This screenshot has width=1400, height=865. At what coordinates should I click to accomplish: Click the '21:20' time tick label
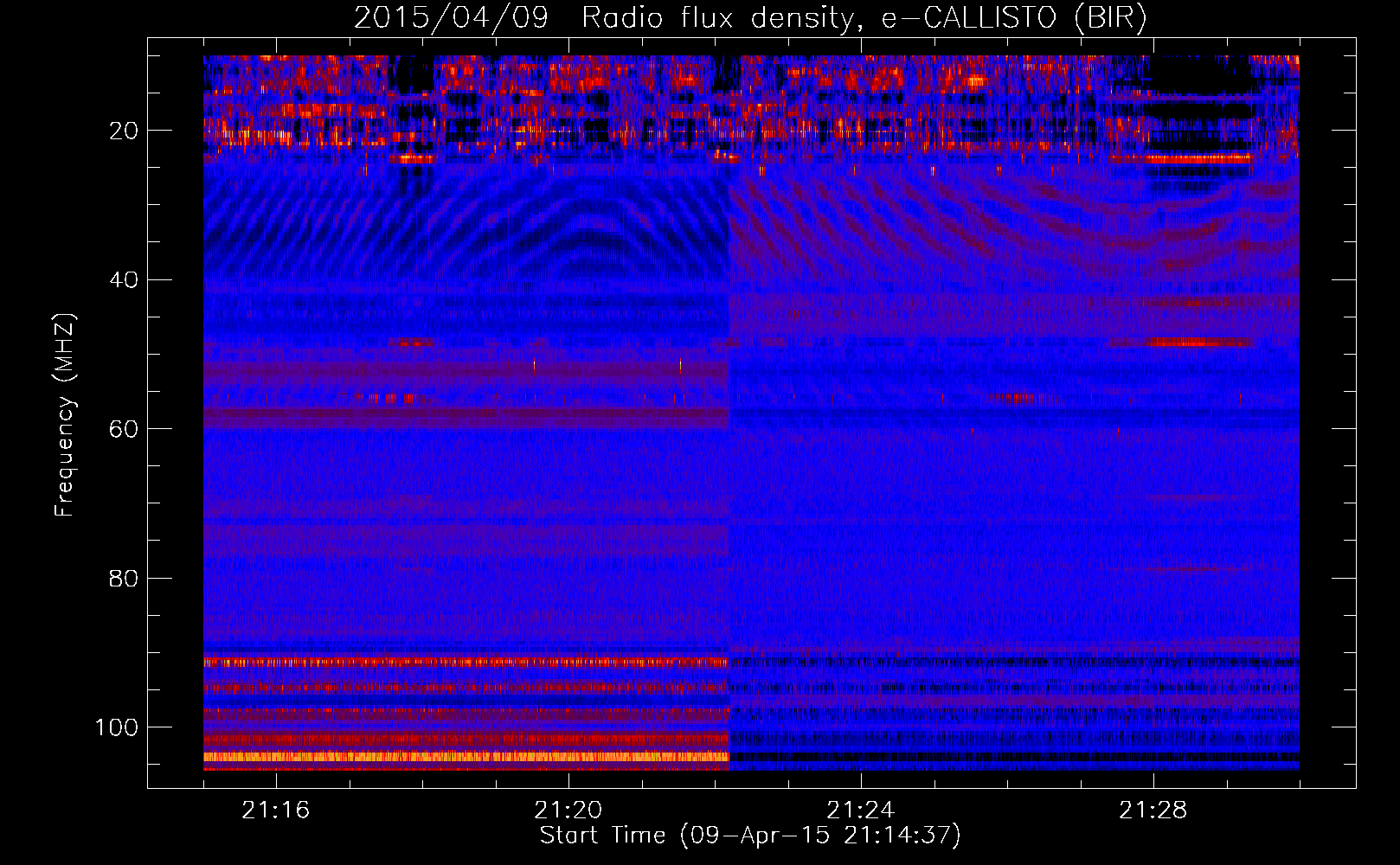(568, 811)
